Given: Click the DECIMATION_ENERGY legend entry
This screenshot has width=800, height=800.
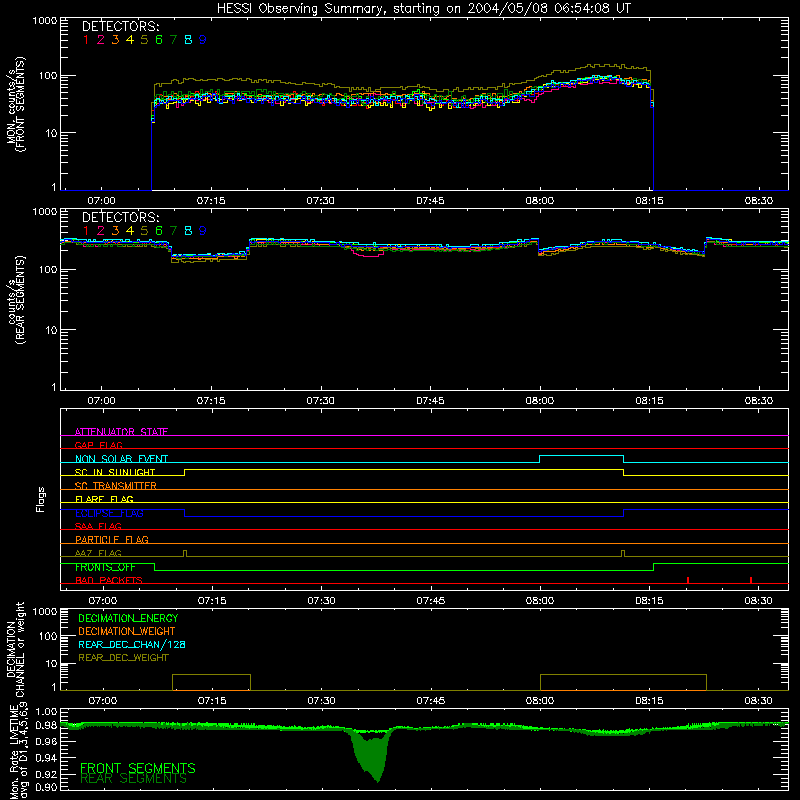Looking at the screenshot, I should (128, 618).
